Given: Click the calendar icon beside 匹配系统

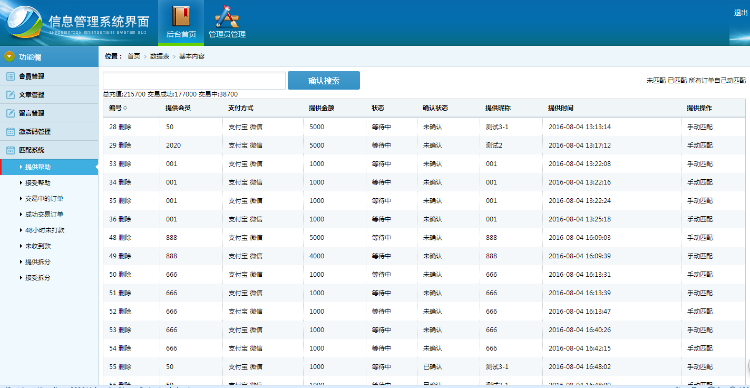Looking at the screenshot, I should point(11,150).
